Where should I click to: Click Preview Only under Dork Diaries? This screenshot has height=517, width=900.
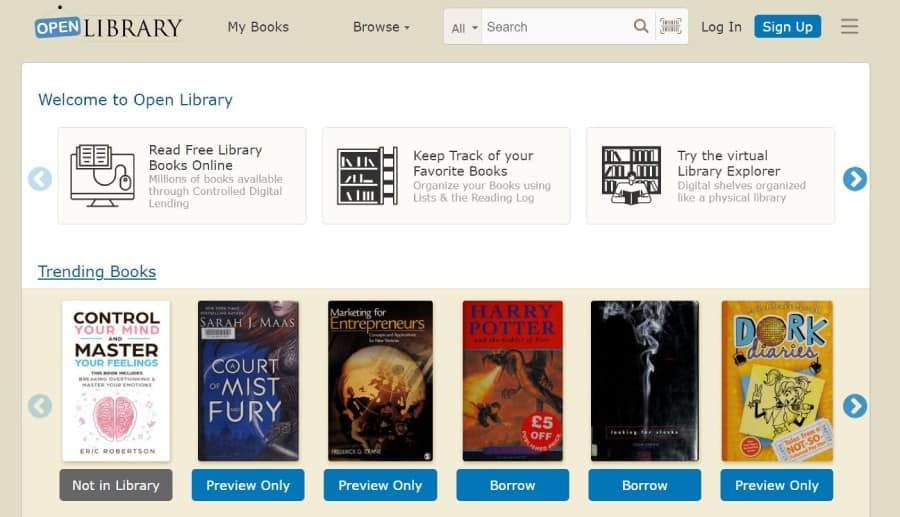pos(777,485)
